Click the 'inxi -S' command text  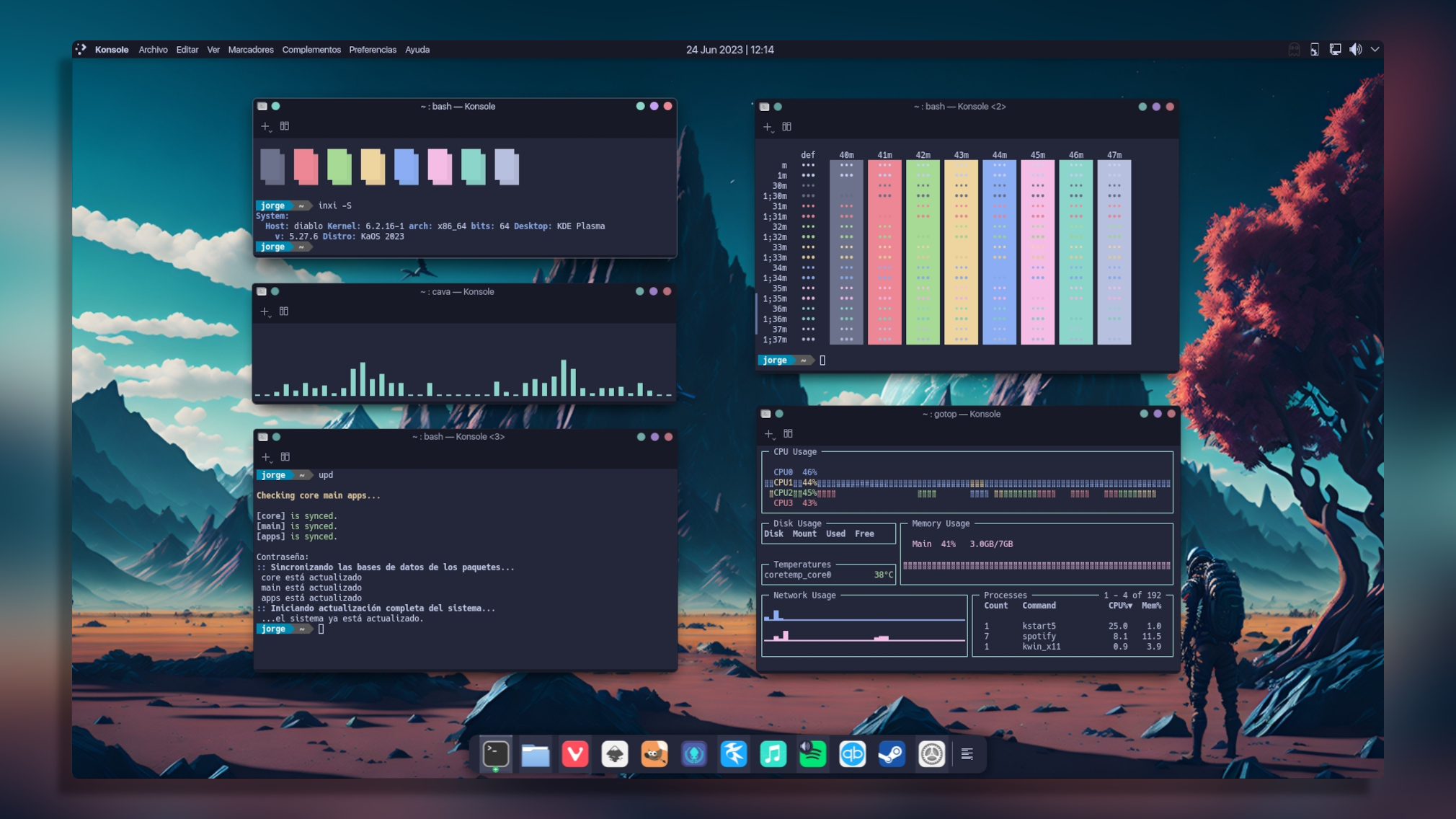[335, 205]
